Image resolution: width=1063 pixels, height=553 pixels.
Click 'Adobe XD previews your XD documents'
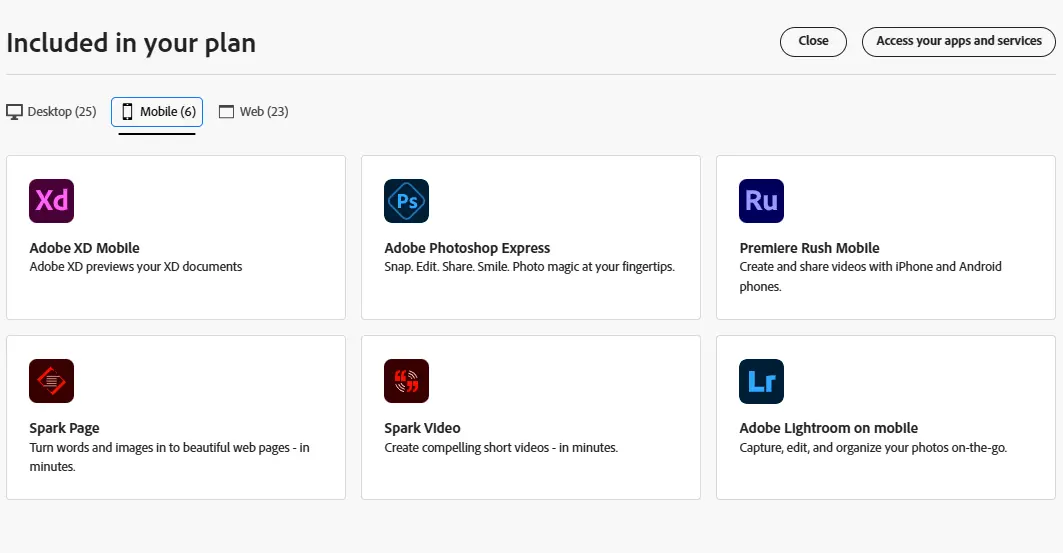pos(136,267)
